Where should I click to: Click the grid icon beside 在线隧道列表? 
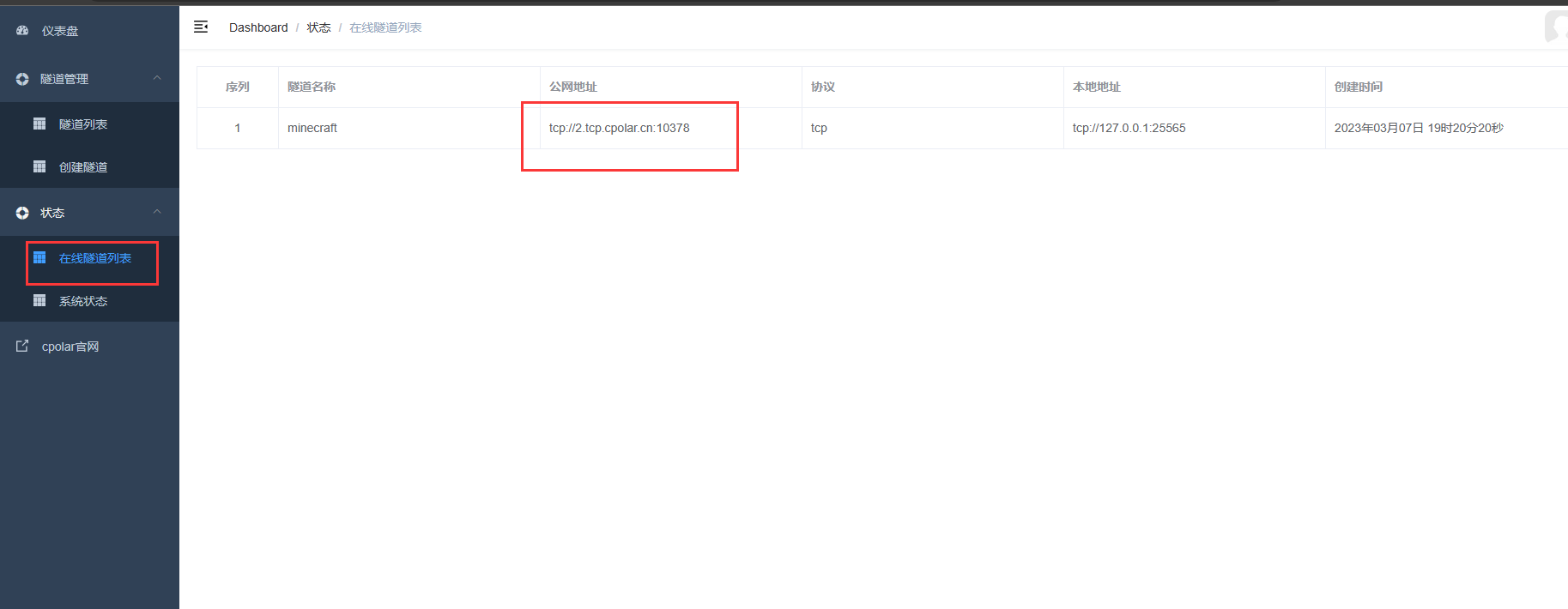tap(39, 258)
